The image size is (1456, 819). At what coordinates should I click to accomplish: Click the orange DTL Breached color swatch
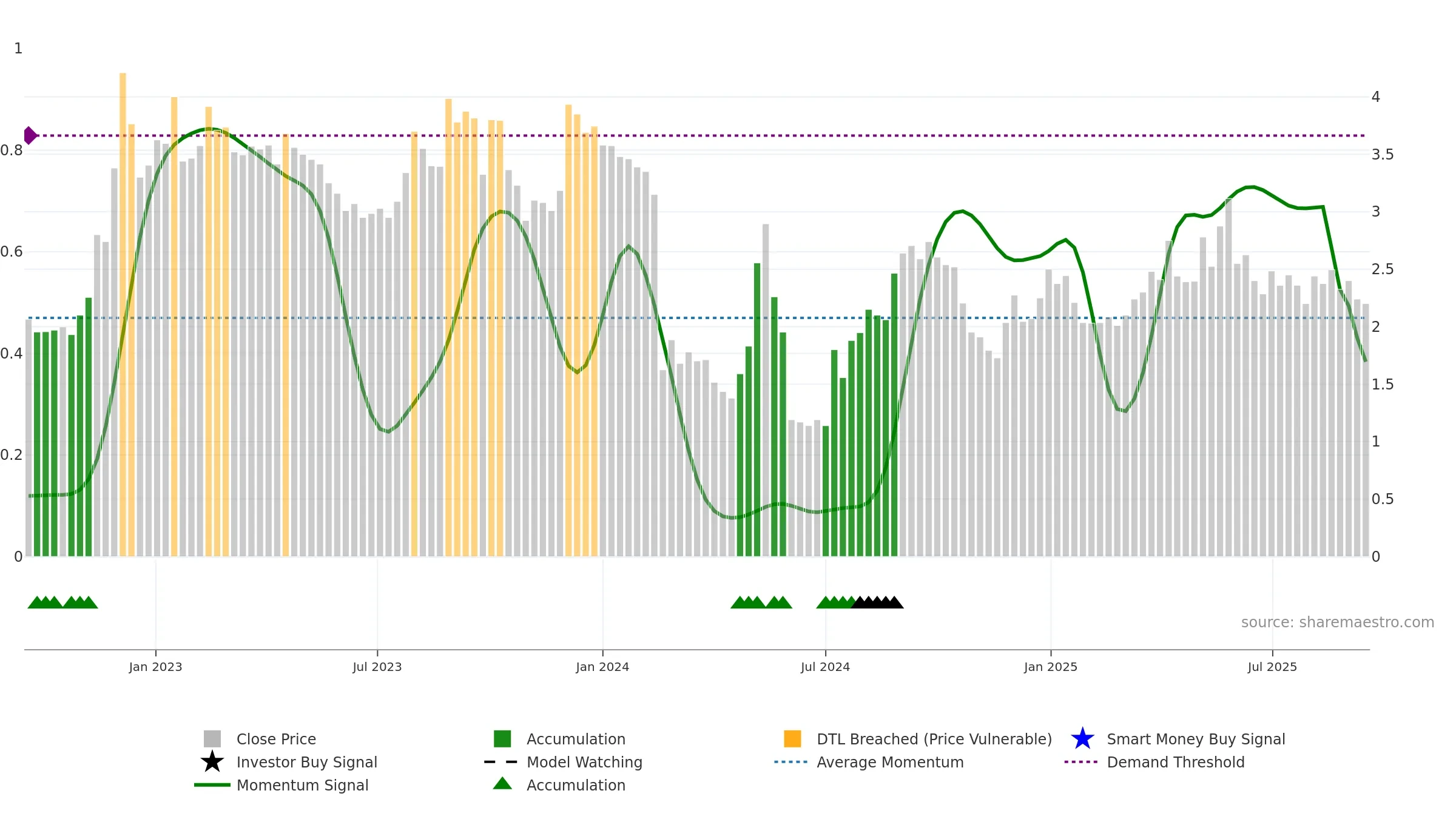(792, 739)
